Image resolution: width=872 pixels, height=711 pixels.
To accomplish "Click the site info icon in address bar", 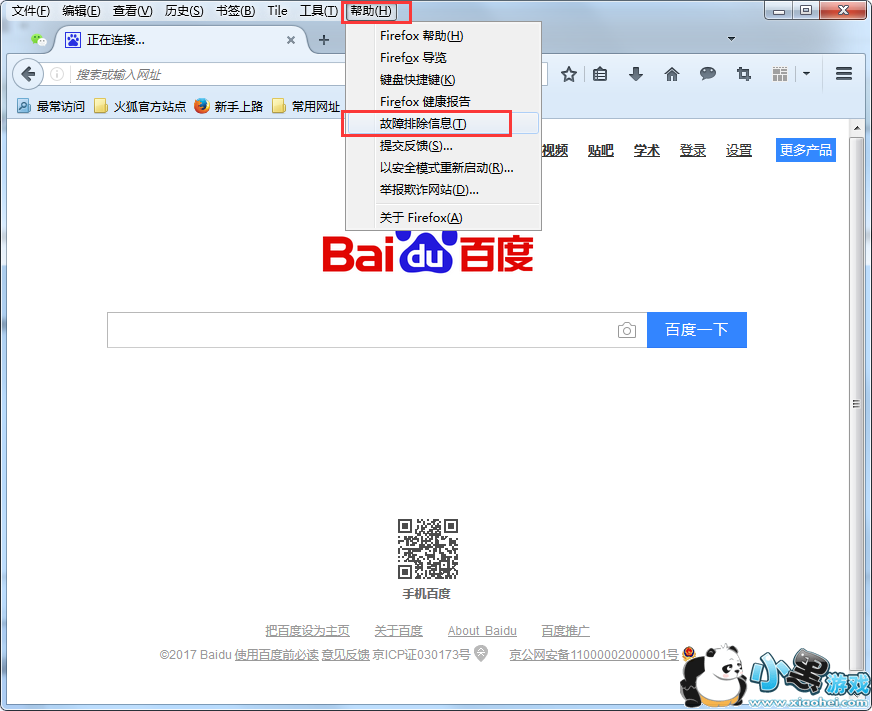I will point(57,74).
